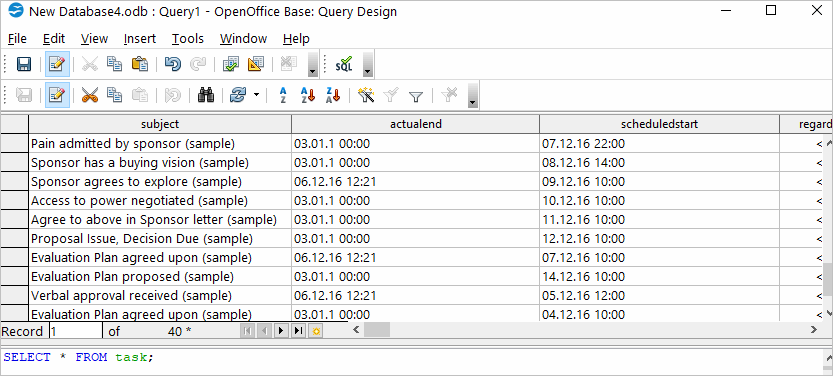This screenshot has width=833, height=376.
Task: Open the Tools menu
Action: point(188,39)
